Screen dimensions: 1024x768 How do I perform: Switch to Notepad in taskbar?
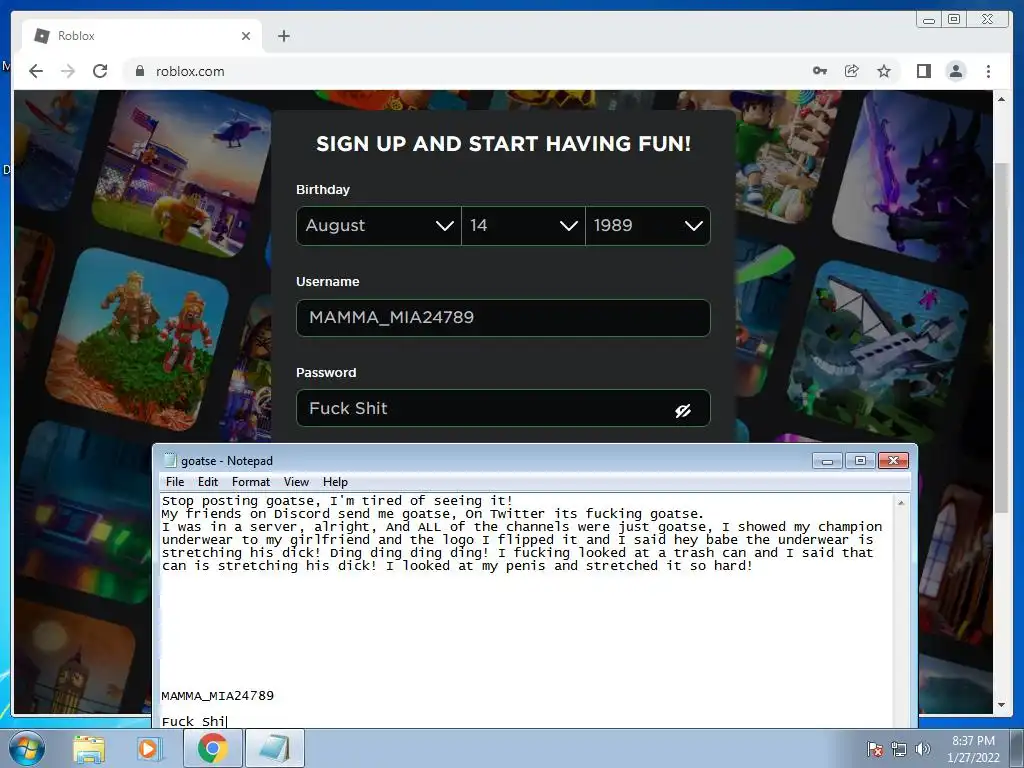[275, 748]
